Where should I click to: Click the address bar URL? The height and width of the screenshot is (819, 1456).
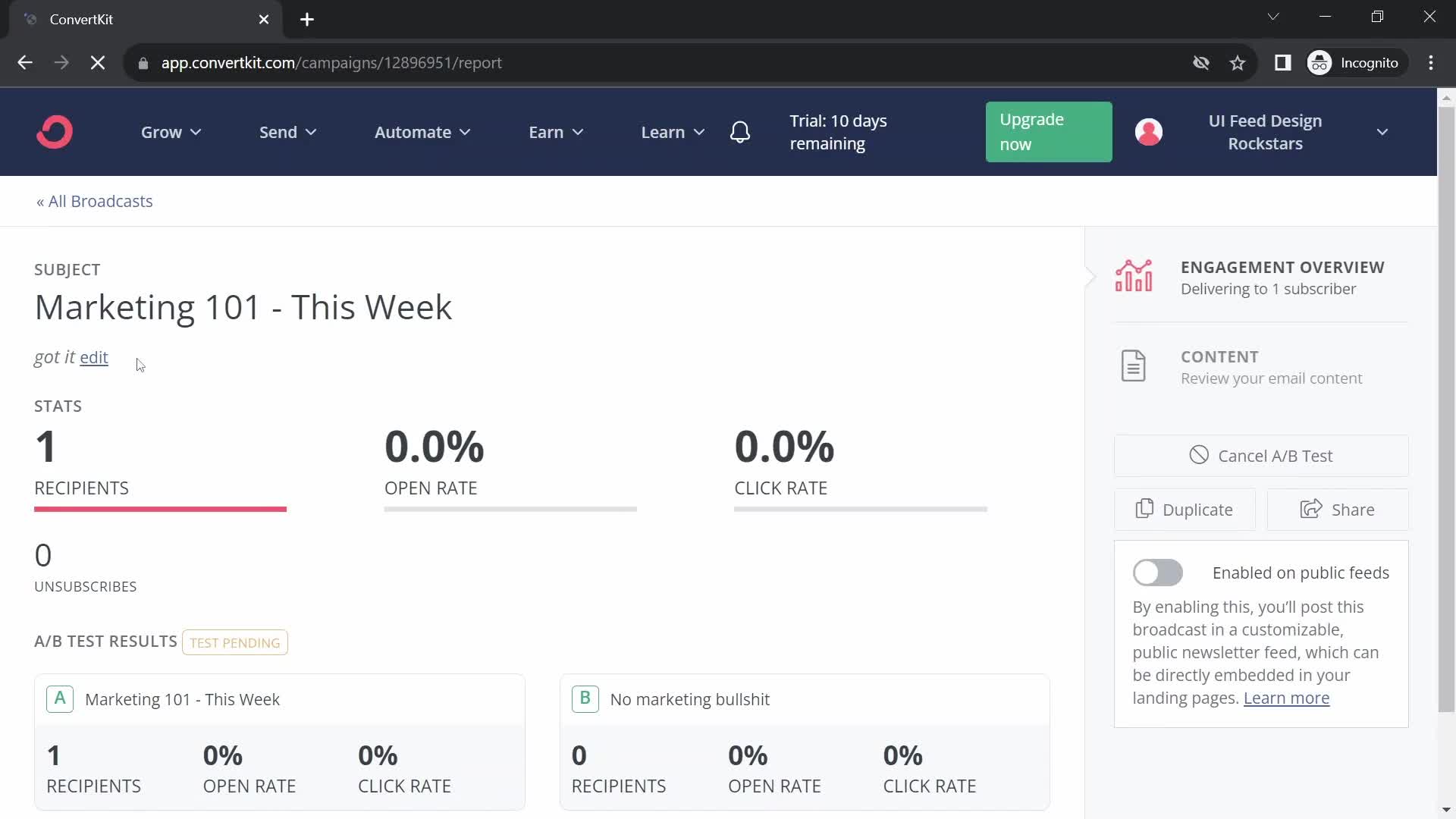[x=331, y=63]
